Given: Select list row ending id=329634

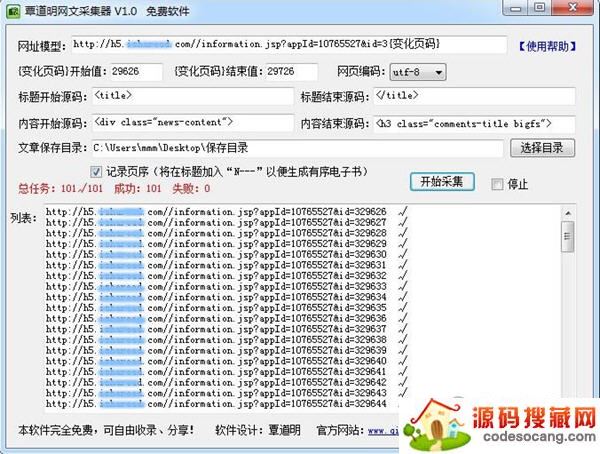Looking at the screenshot, I should (227, 297).
